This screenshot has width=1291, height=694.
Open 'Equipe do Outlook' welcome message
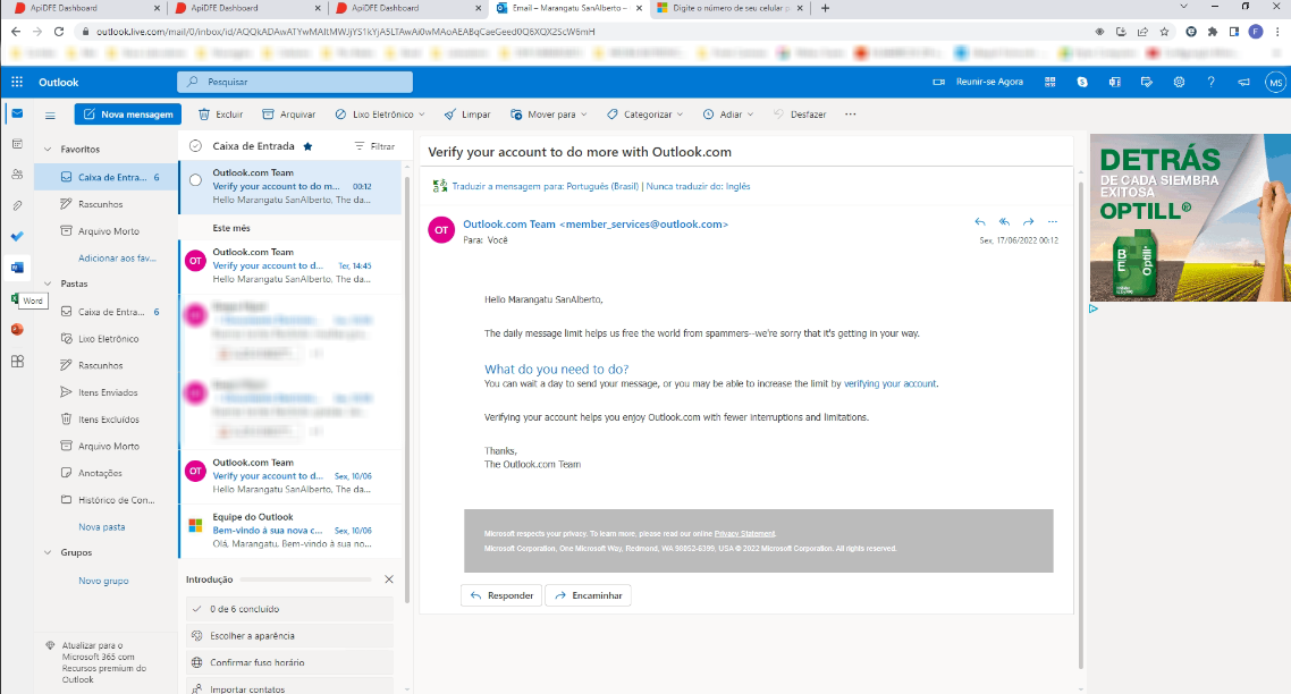(290, 531)
